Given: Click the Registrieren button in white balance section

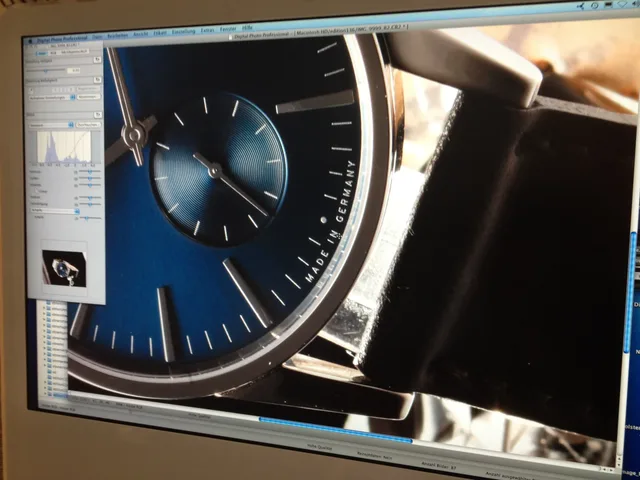Looking at the screenshot, I should 88,89.
